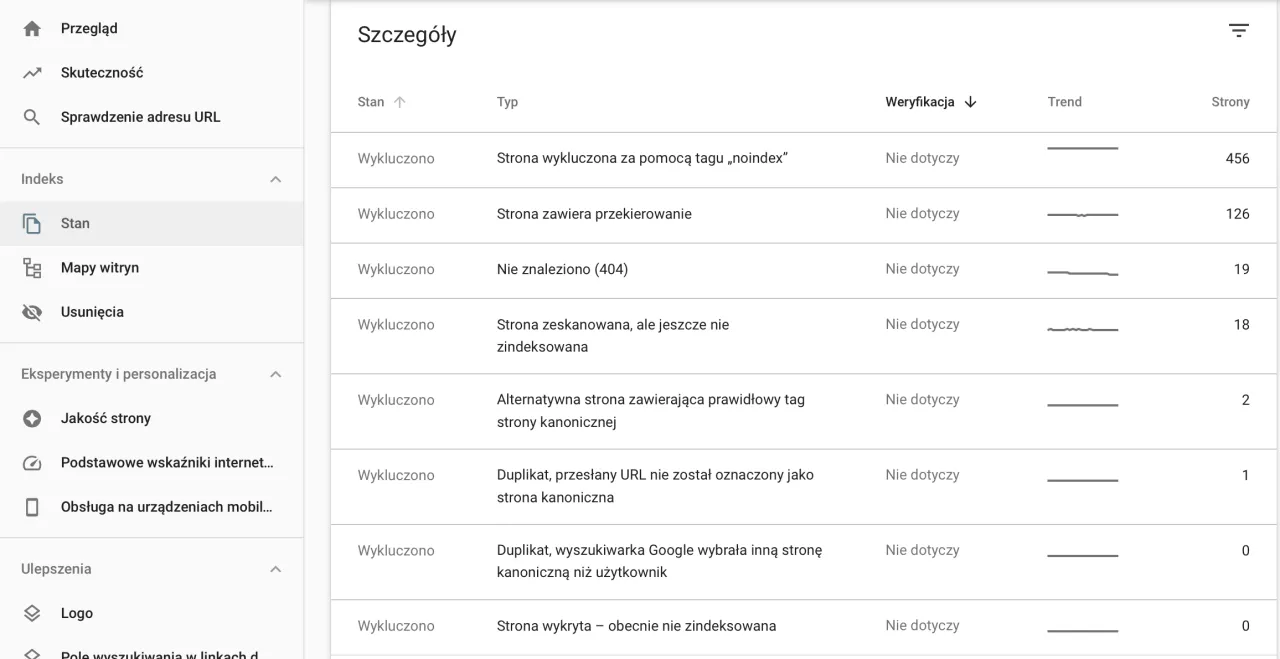Click the Skuteczność performance graph icon

pyautogui.click(x=31, y=72)
